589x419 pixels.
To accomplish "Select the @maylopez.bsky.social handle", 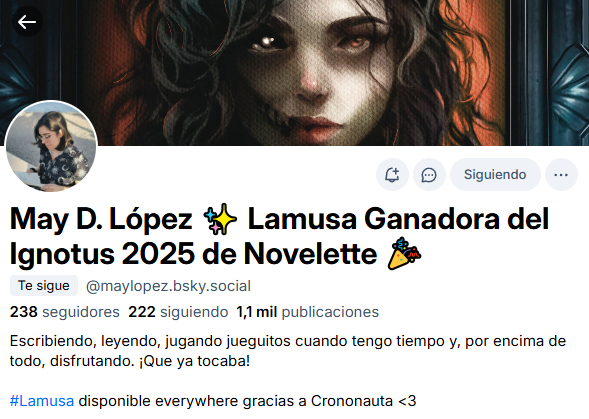I will [168, 286].
